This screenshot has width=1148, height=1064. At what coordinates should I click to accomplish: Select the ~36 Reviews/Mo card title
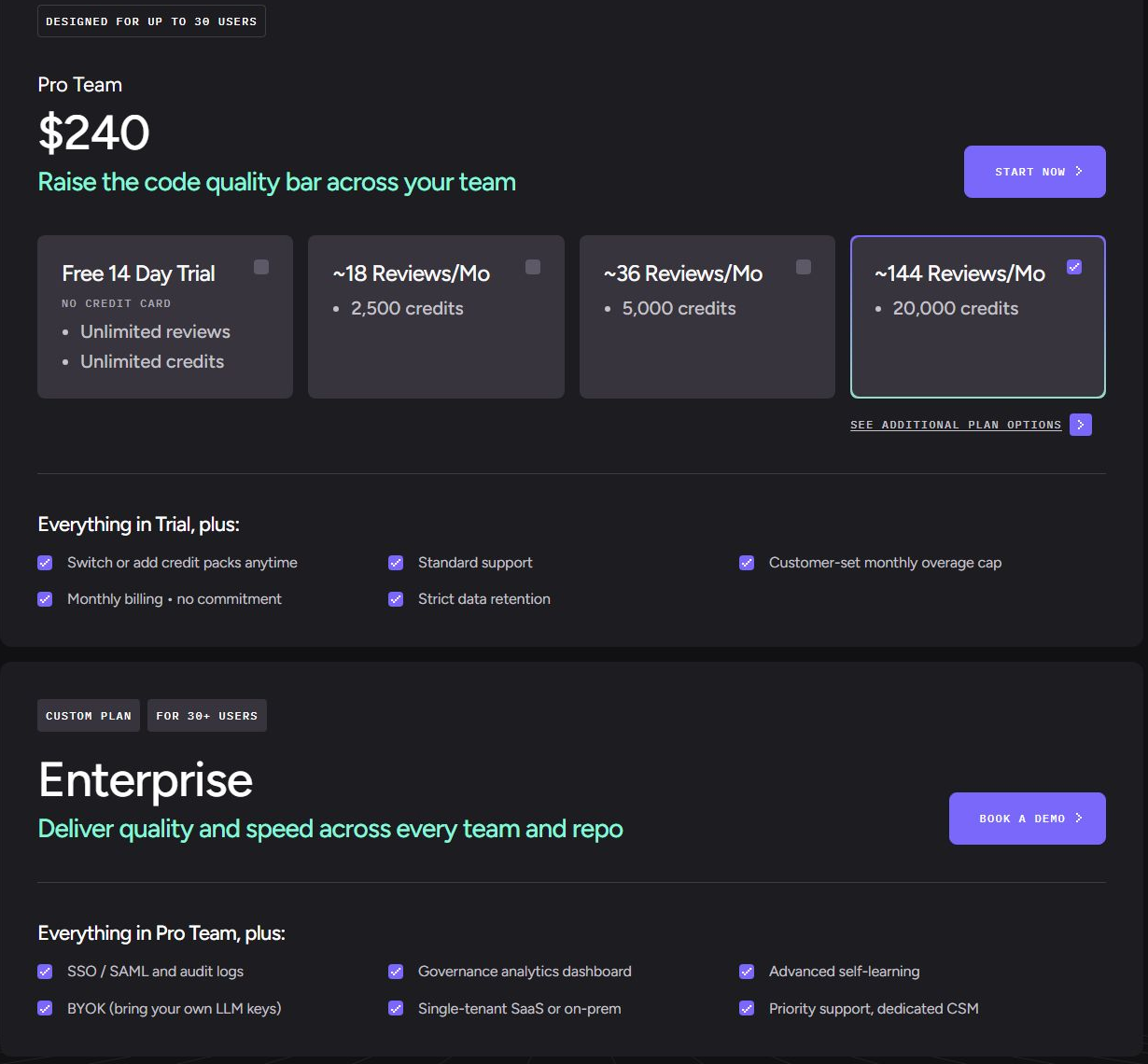683,273
